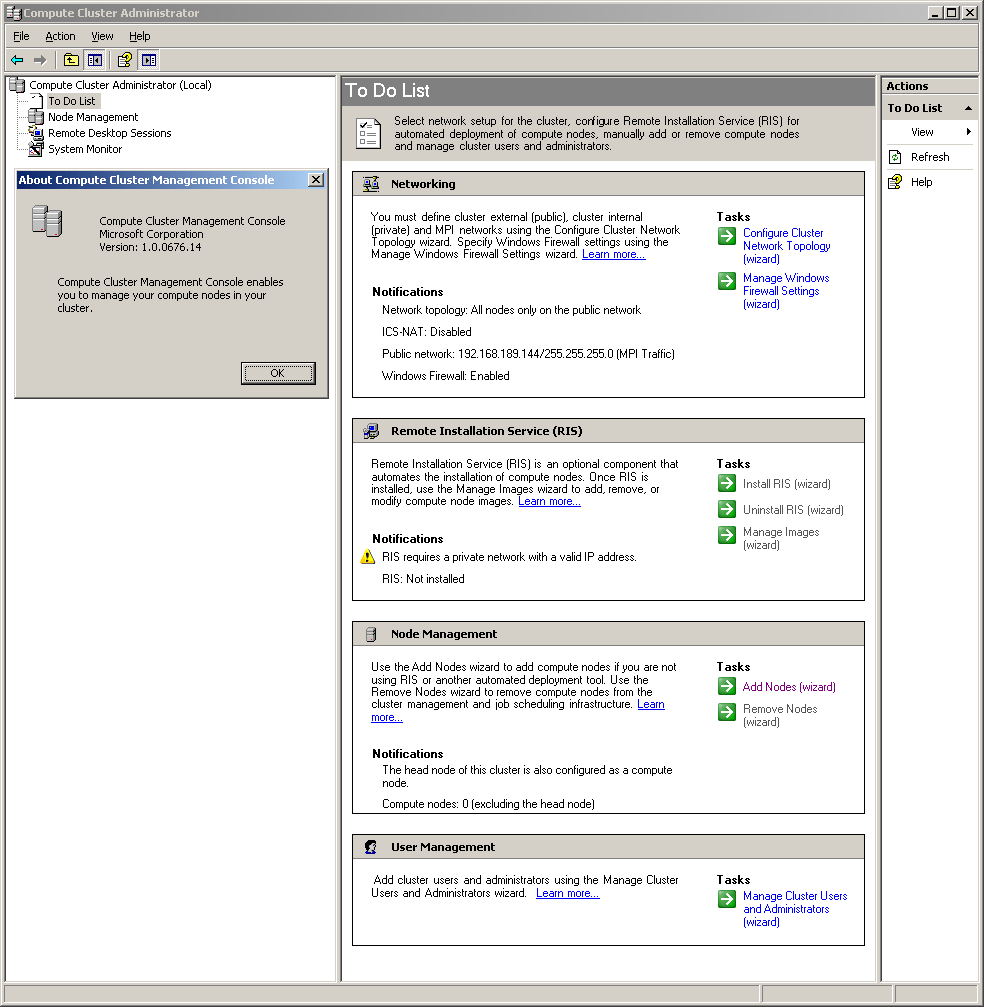Click green arrow beside Manage Windows Firewall Settings
984x1007 pixels.
tap(727, 281)
